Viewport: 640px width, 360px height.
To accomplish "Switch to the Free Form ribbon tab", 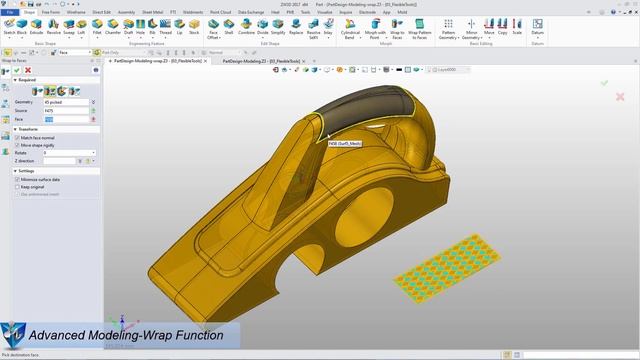I will coord(51,12).
